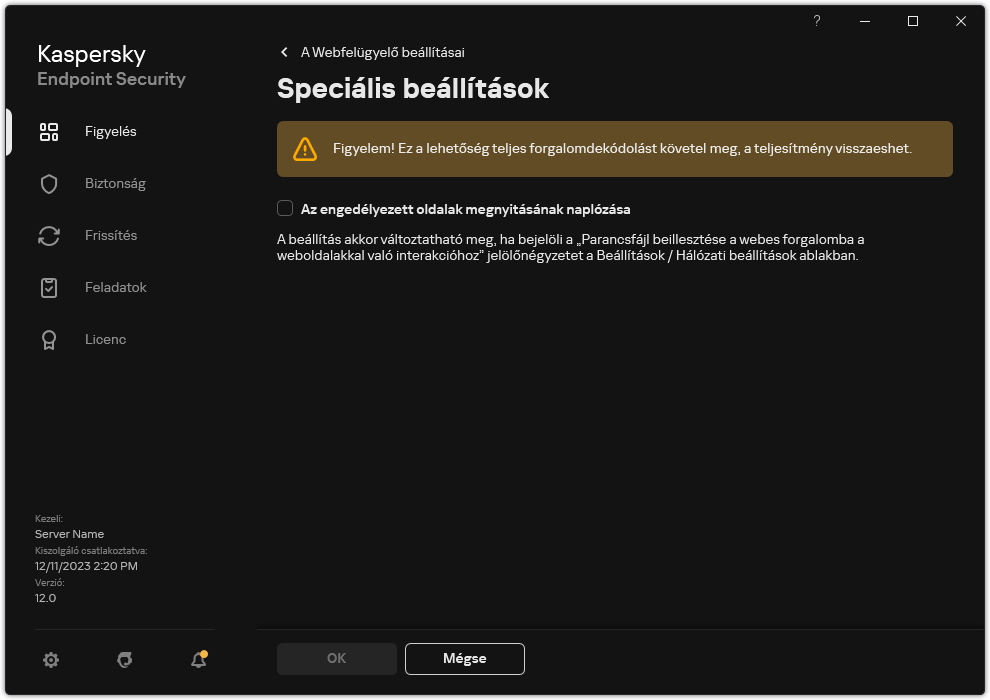The width and height of the screenshot is (990, 700).
Task: Collapse the Speciális beállítások page via back arrow
Action: click(283, 51)
